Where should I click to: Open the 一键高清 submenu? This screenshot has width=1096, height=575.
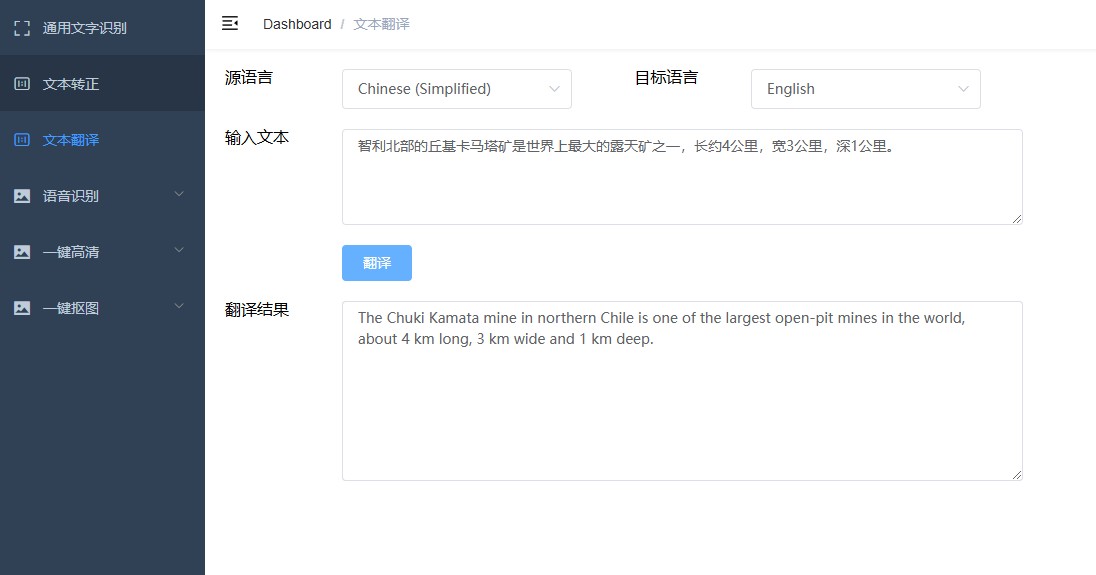(x=102, y=252)
